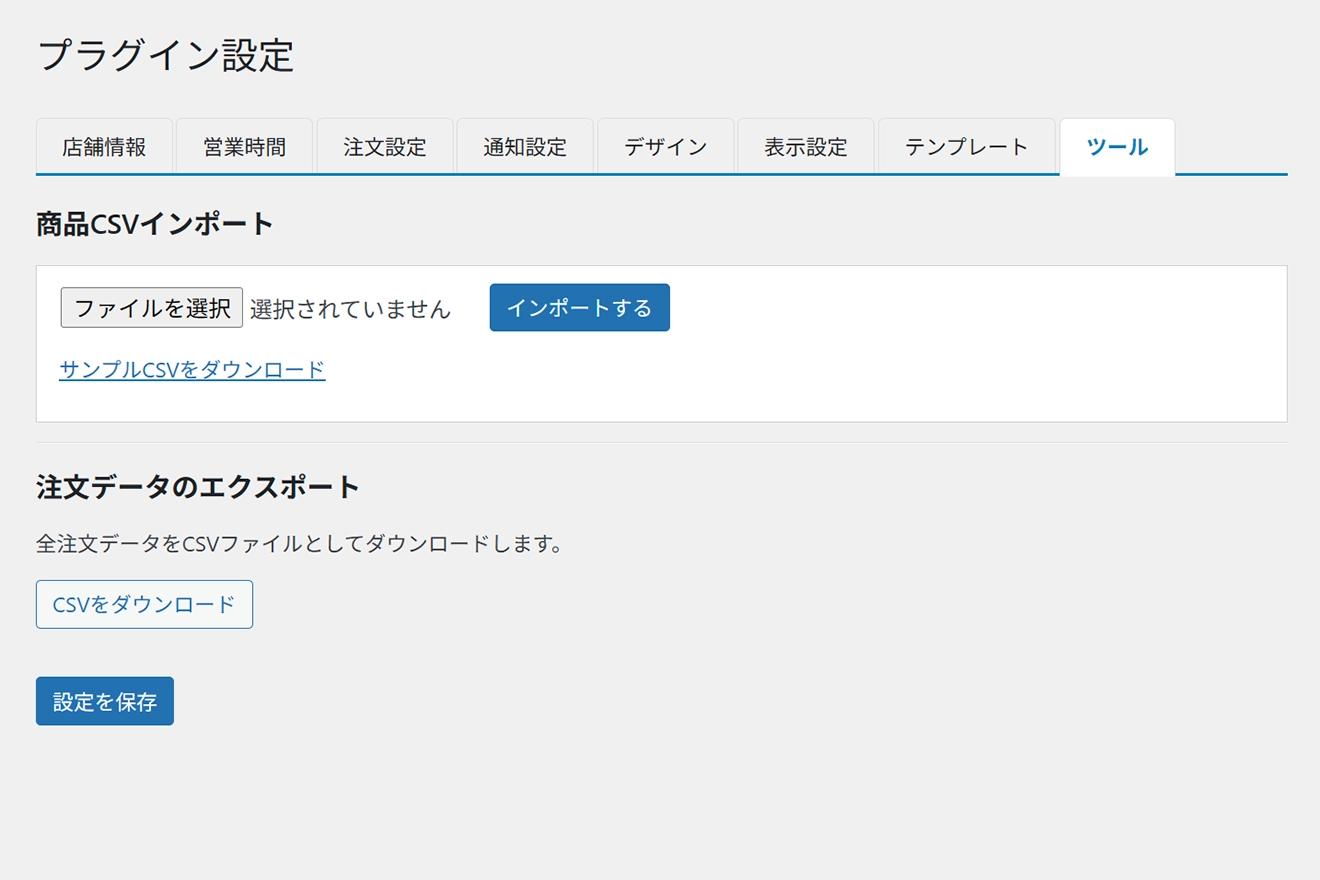
Task: Switch to the 表示設定 tab
Action: (x=806, y=147)
